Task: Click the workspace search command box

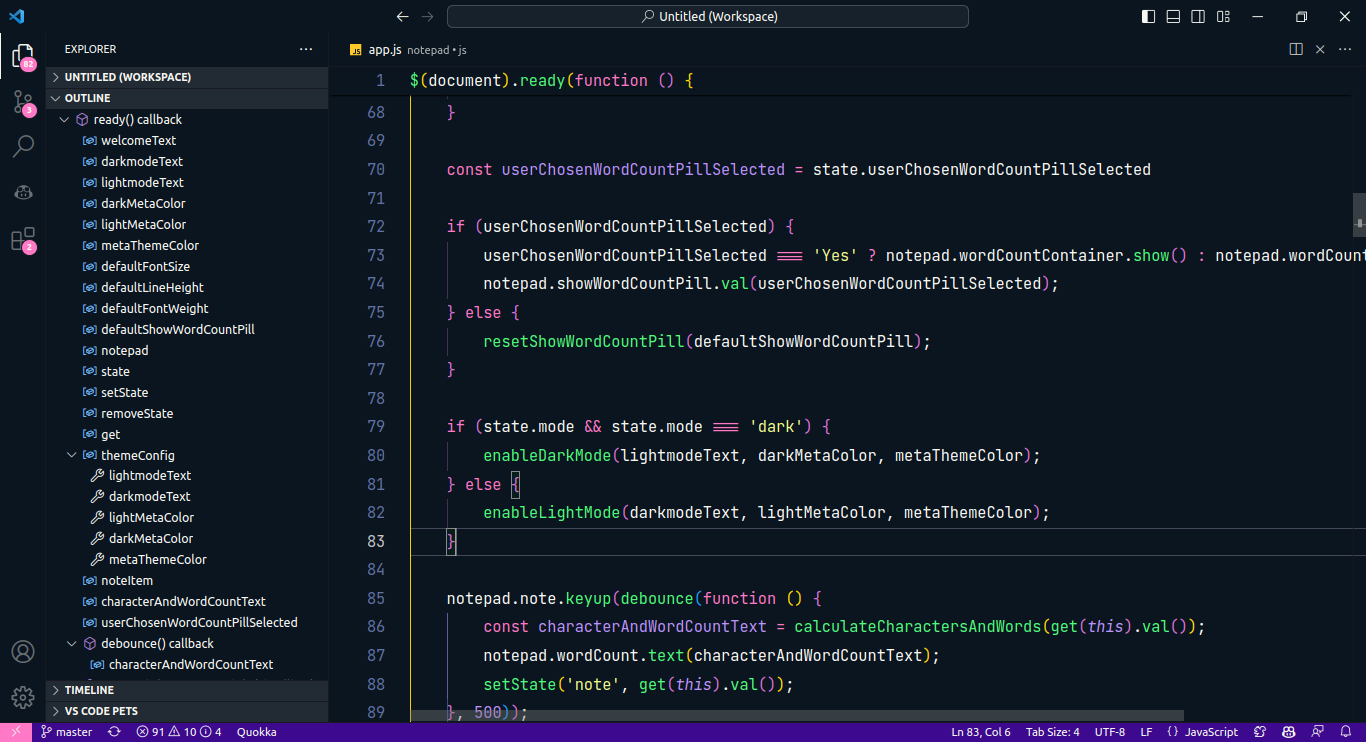Action: click(x=707, y=16)
